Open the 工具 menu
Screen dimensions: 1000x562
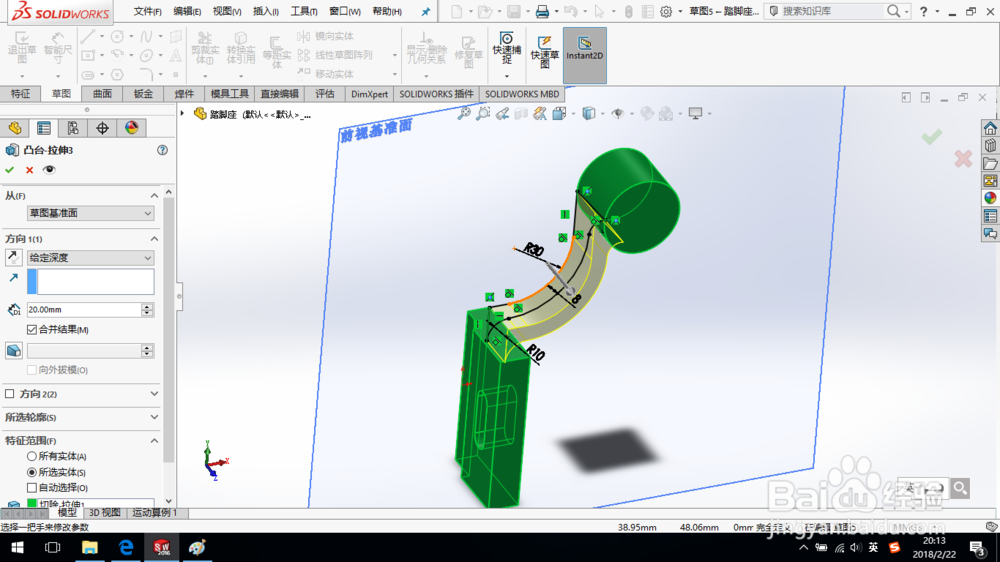pyautogui.click(x=304, y=11)
